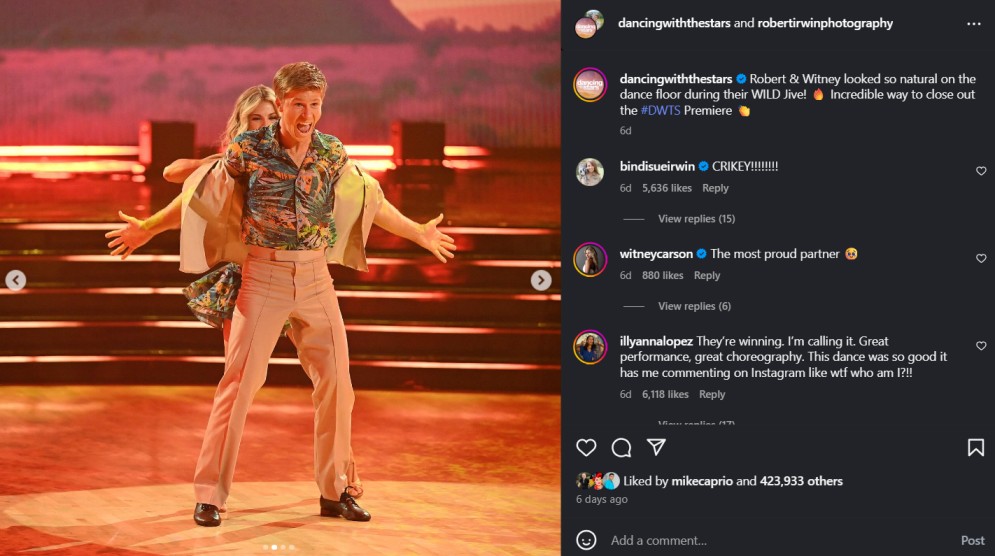The height and width of the screenshot is (556, 995).
Task: Share post via paper plane icon
Action: pyautogui.click(x=656, y=448)
